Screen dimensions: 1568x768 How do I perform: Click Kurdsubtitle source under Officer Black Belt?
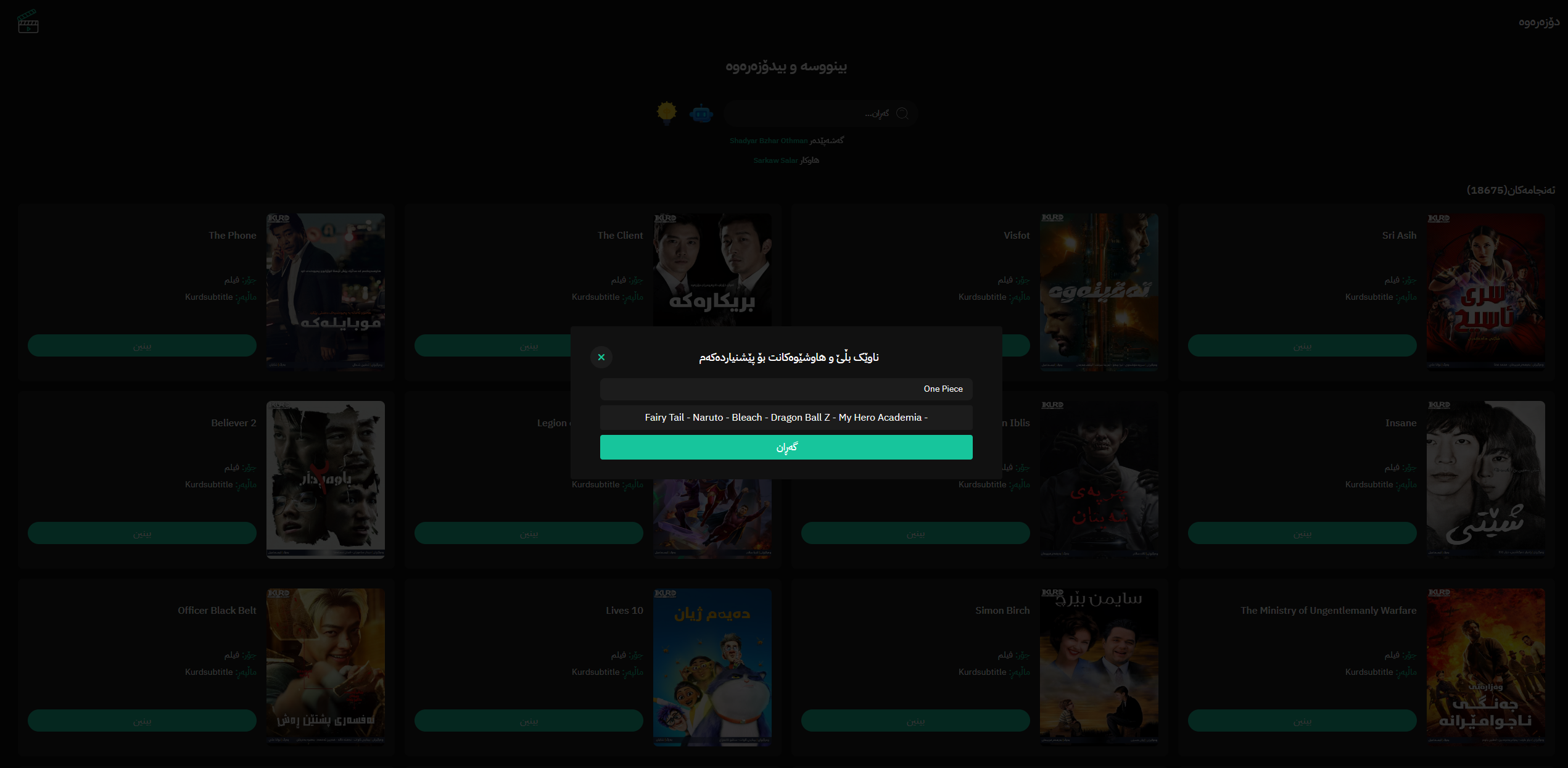pos(208,672)
